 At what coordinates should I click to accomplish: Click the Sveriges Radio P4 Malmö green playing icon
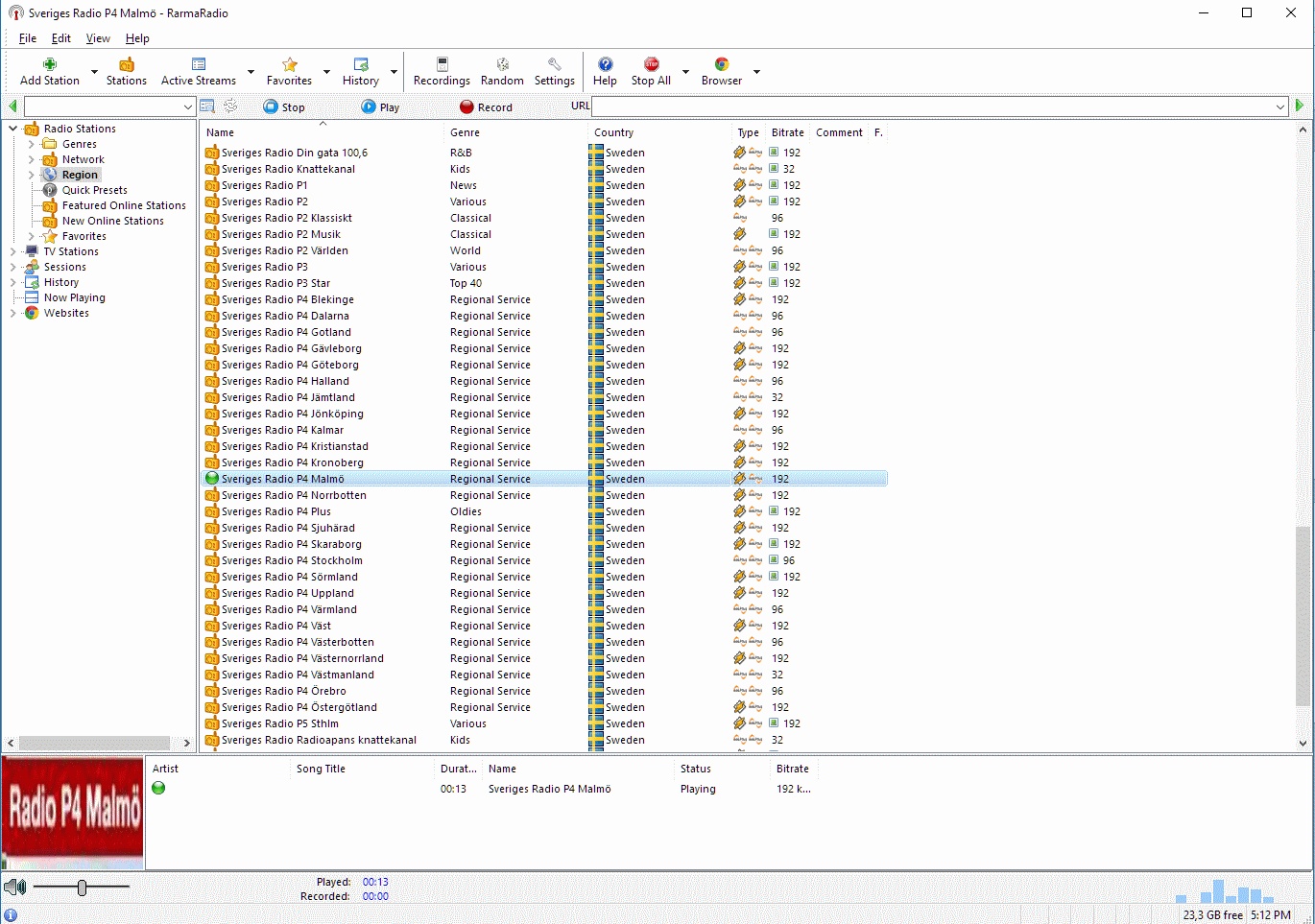coord(212,478)
